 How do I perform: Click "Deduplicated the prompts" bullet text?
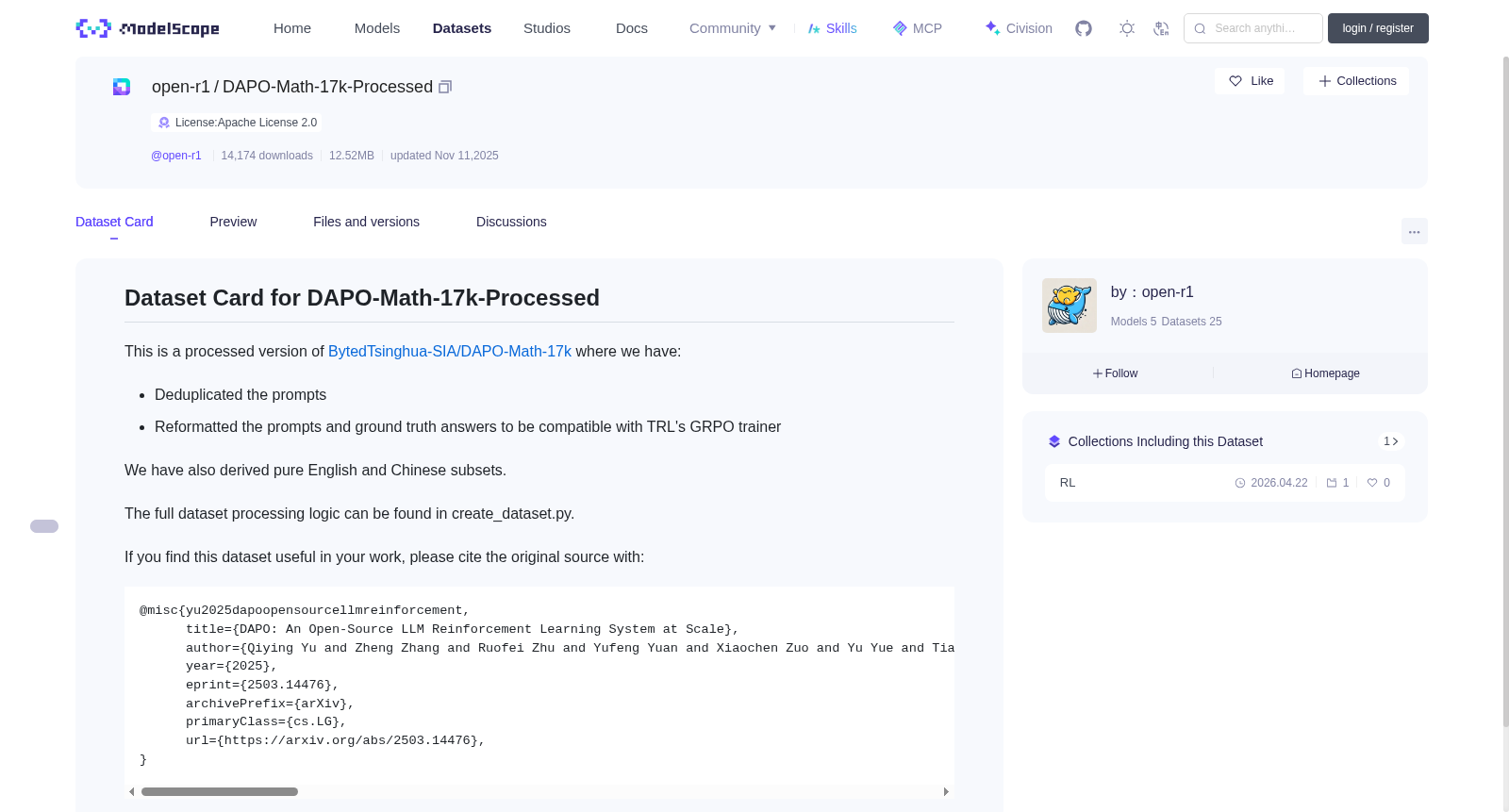(x=240, y=395)
